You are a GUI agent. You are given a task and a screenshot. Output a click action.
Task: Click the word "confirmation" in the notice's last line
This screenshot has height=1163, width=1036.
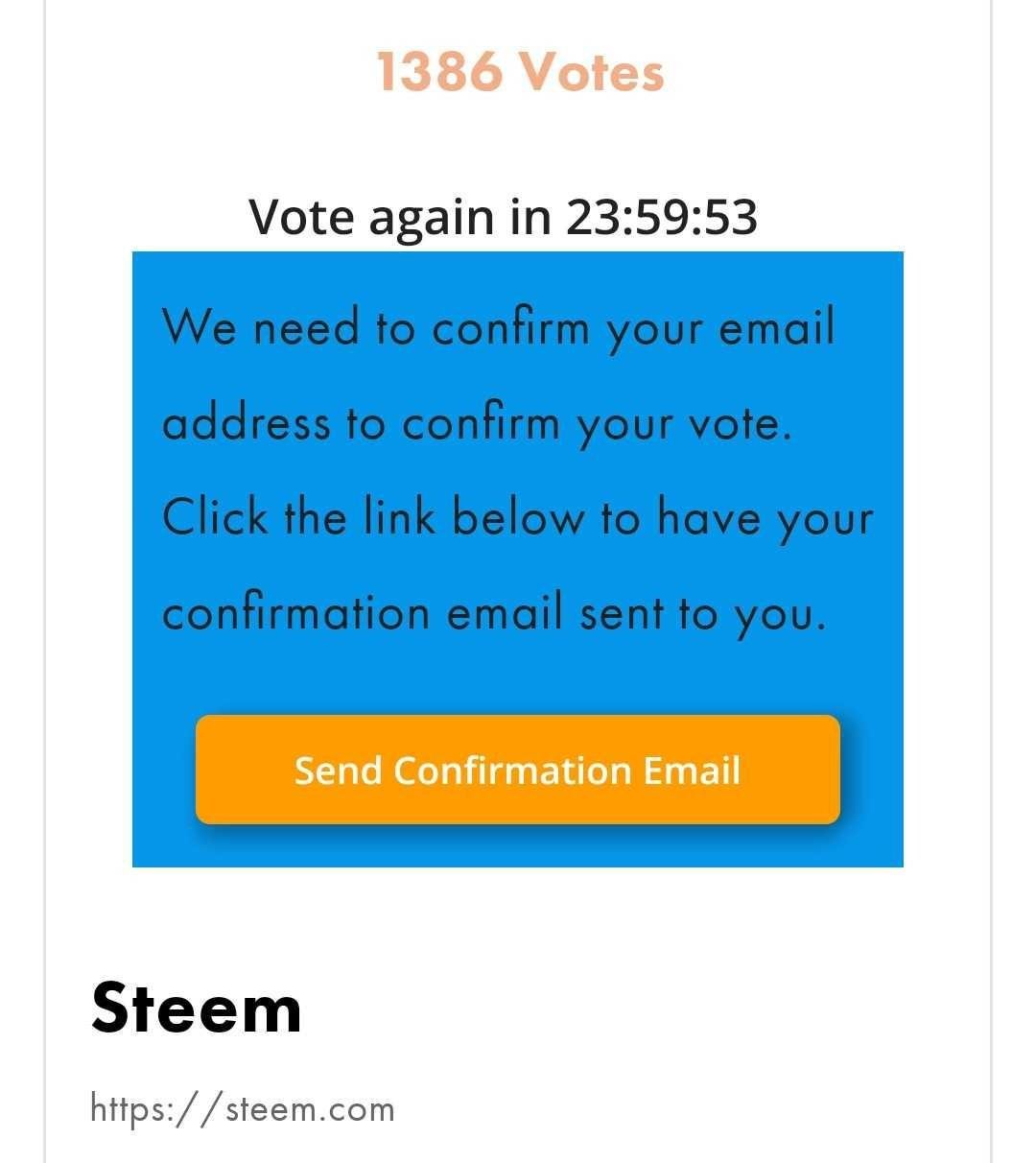[295, 614]
